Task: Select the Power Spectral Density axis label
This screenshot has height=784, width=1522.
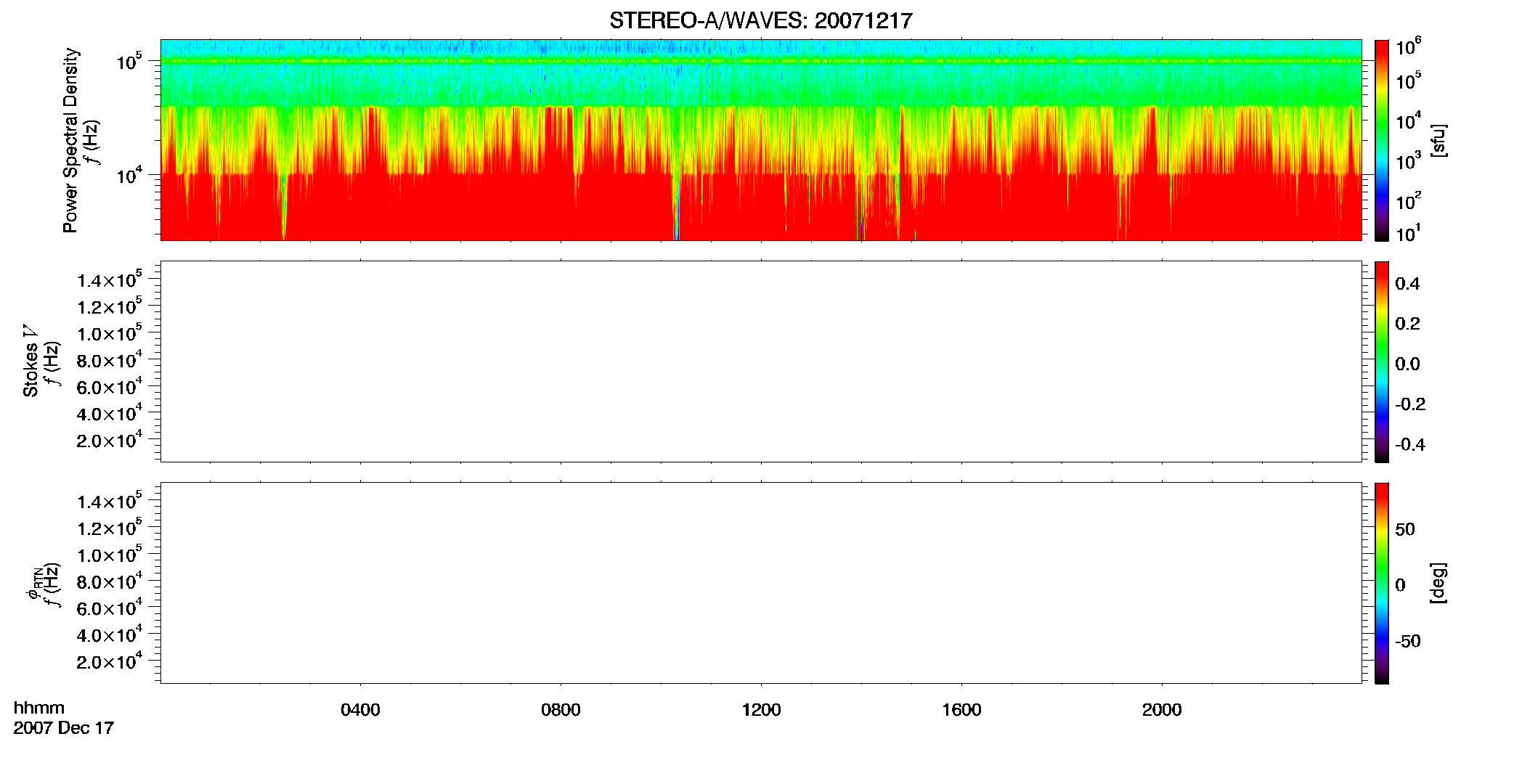Action: click(70, 140)
